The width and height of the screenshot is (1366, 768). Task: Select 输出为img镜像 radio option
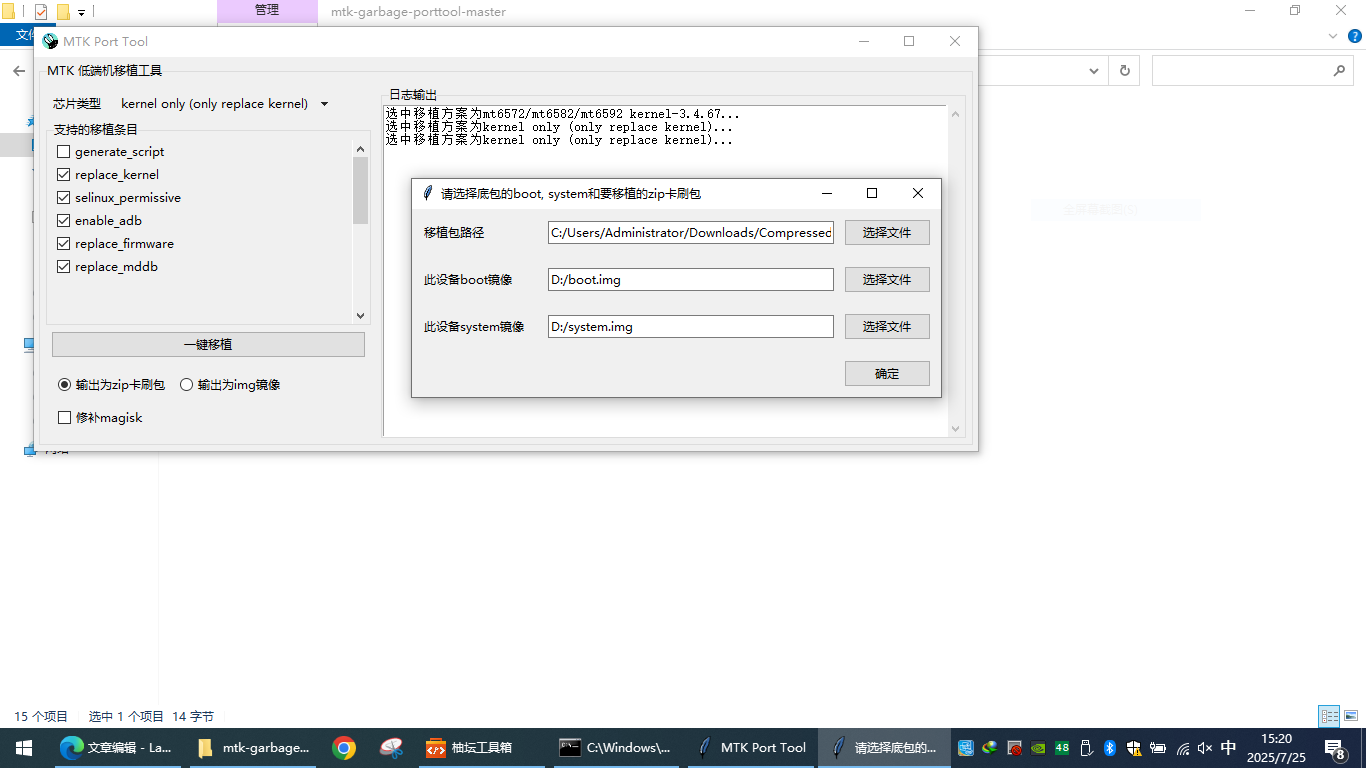click(187, 385)
